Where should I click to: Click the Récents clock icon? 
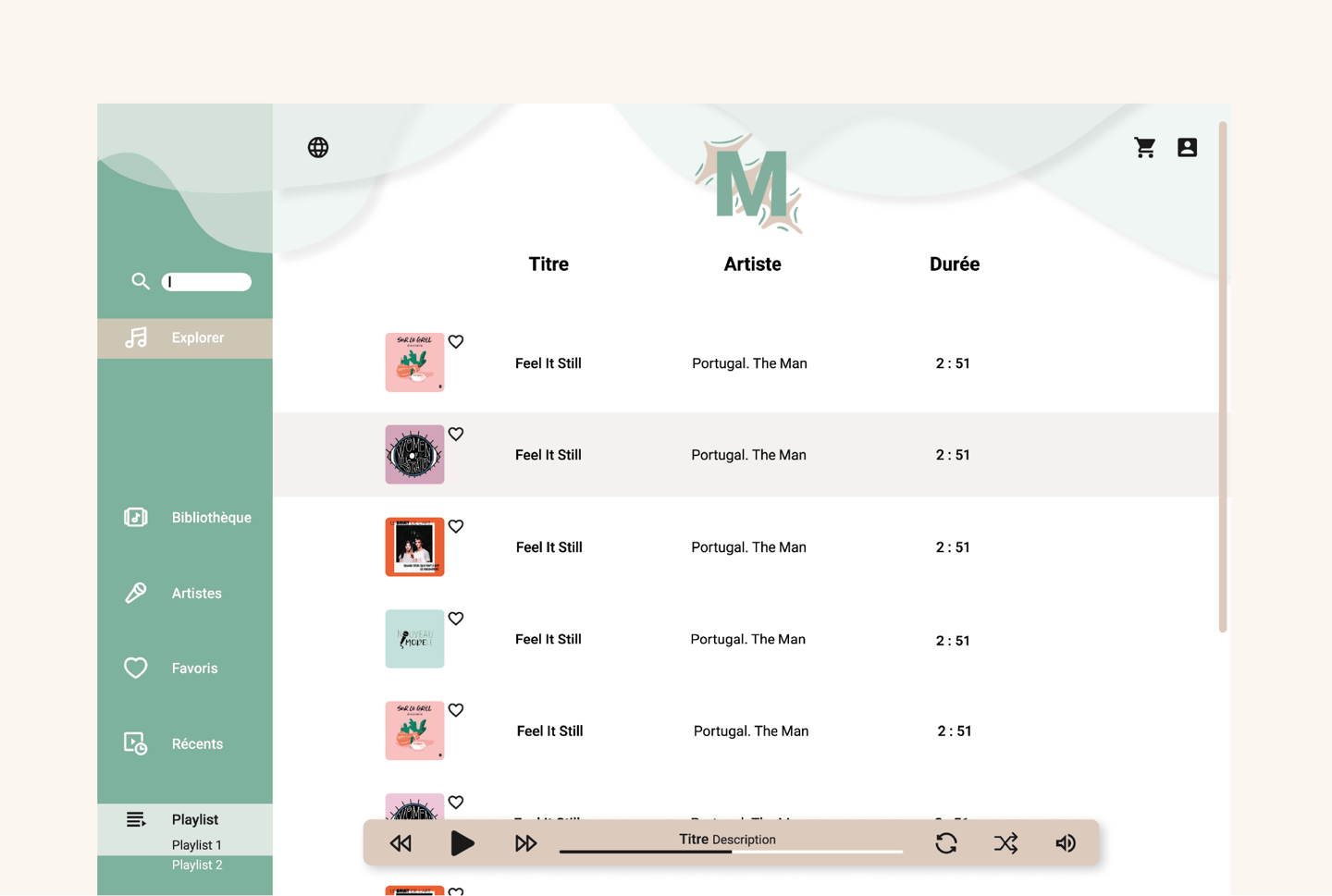(x=136, y=743)
